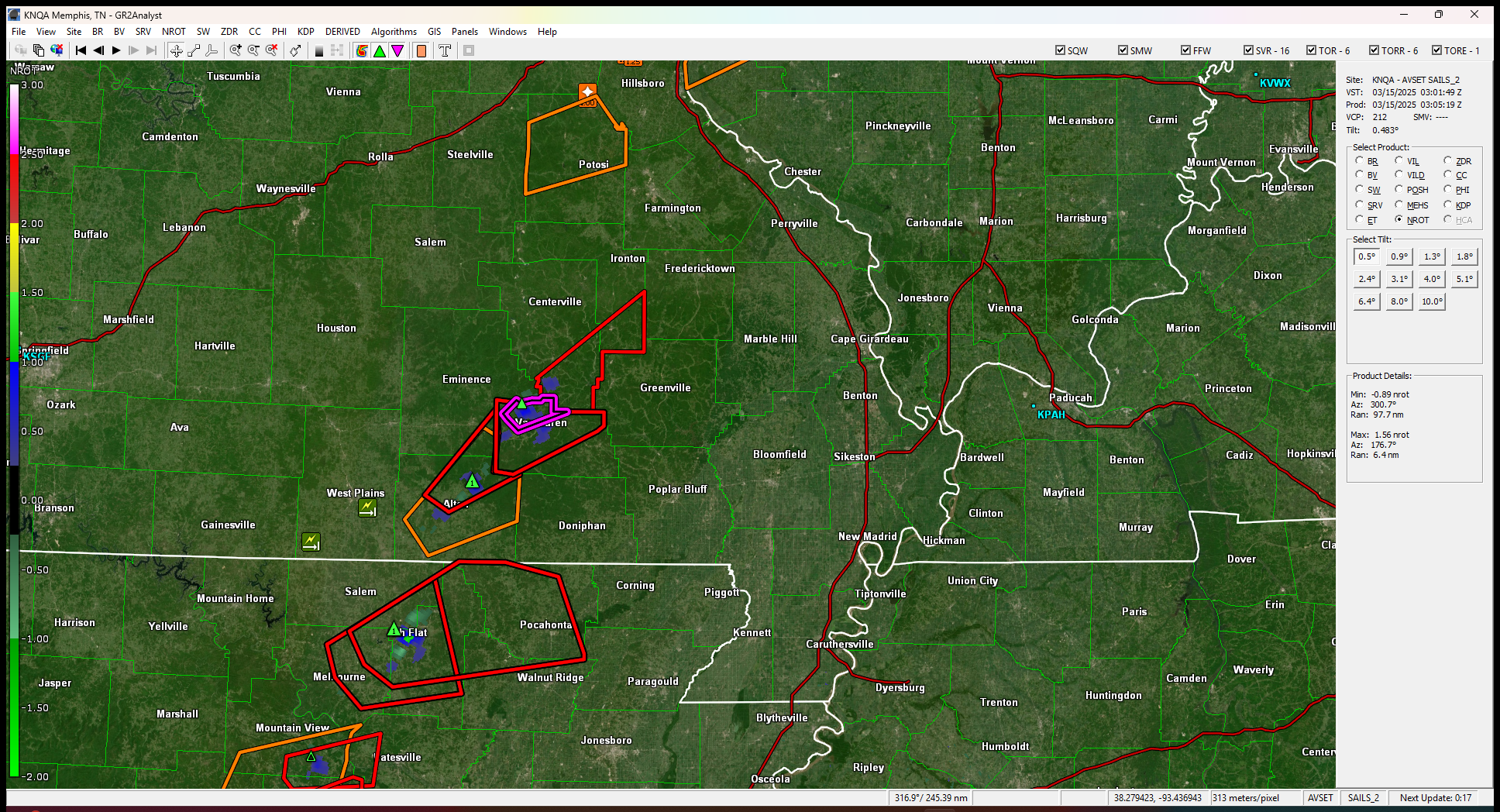
Task: Toggle the magenta inverted triangle icon
Action: 397,50
